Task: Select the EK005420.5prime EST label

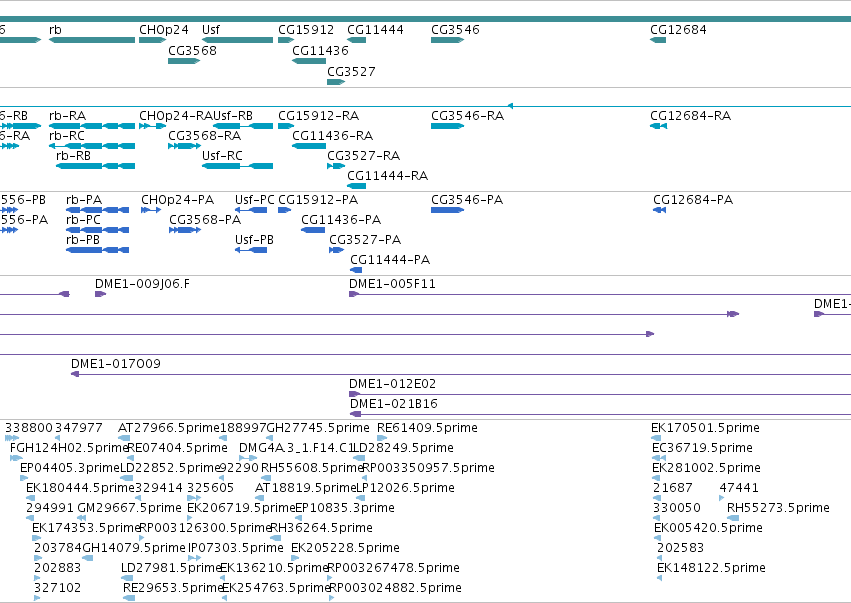Action: pos(708,528)
